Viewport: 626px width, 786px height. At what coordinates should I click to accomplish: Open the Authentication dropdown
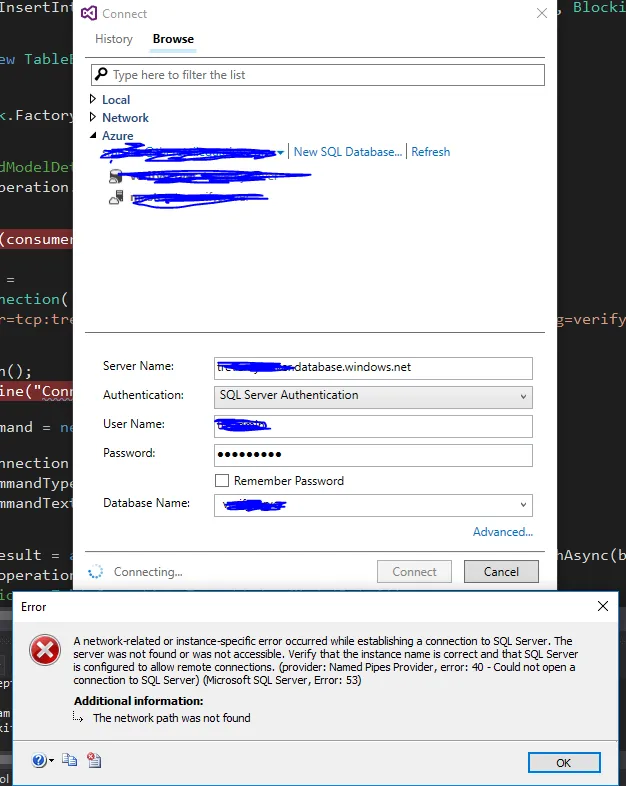click(373, 397)
